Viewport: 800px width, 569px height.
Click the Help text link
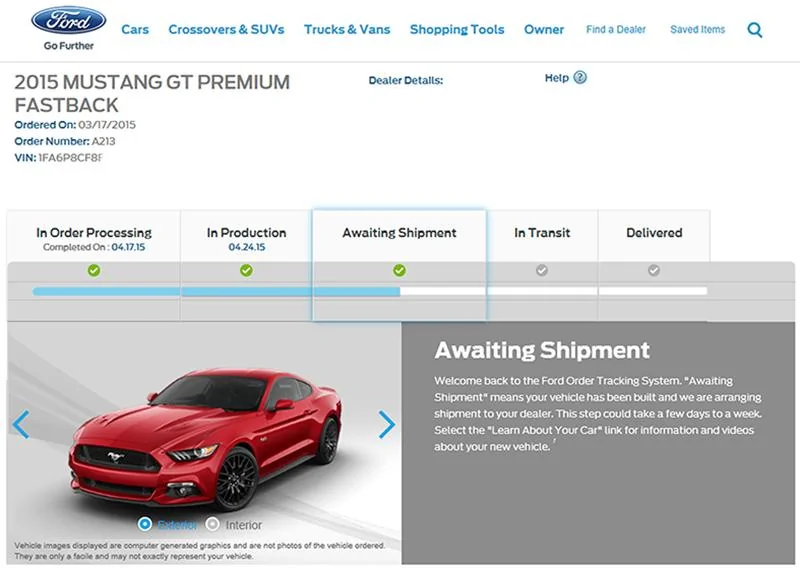click(x=557, y=78)
